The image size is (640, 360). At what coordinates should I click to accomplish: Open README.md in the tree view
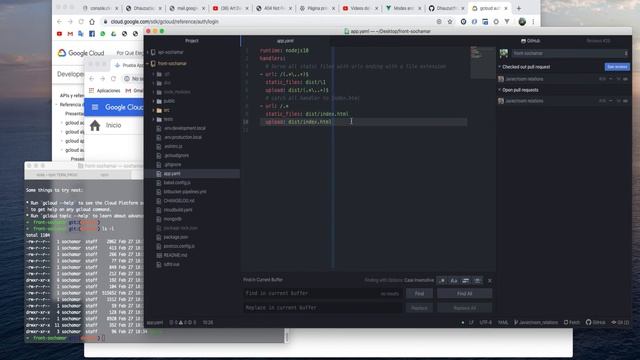click(x=176, y=255)
